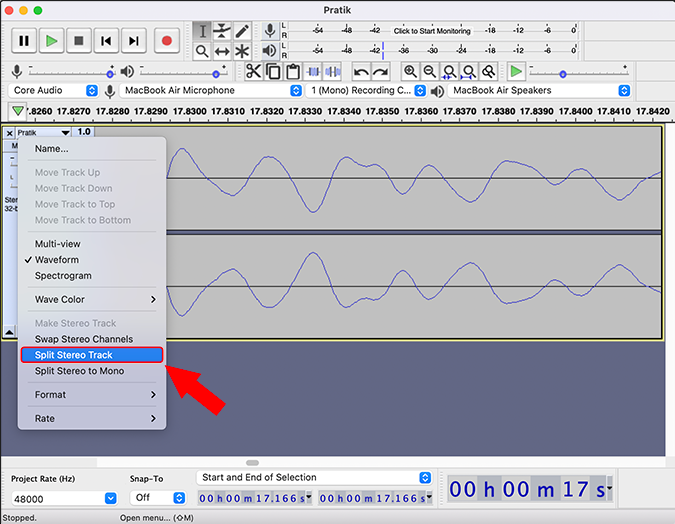Zoom in on the waveform
Screen dimensions: 675x524
[410, 71]
